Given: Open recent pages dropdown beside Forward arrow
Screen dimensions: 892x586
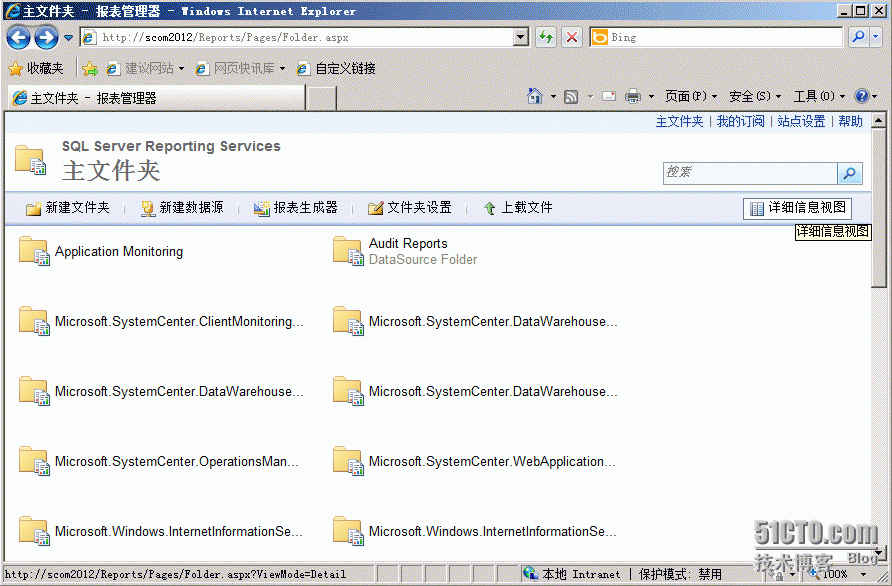Looking at the screenshot, I should click(68, 38).
